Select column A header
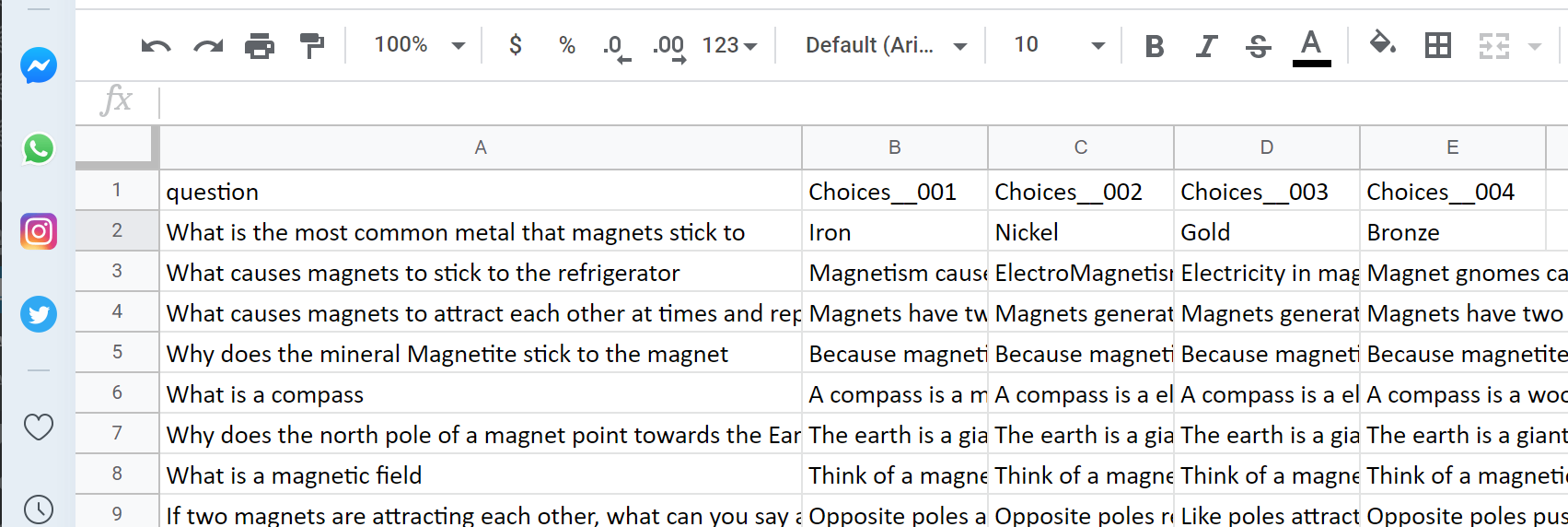 click(x=481, y=147)
